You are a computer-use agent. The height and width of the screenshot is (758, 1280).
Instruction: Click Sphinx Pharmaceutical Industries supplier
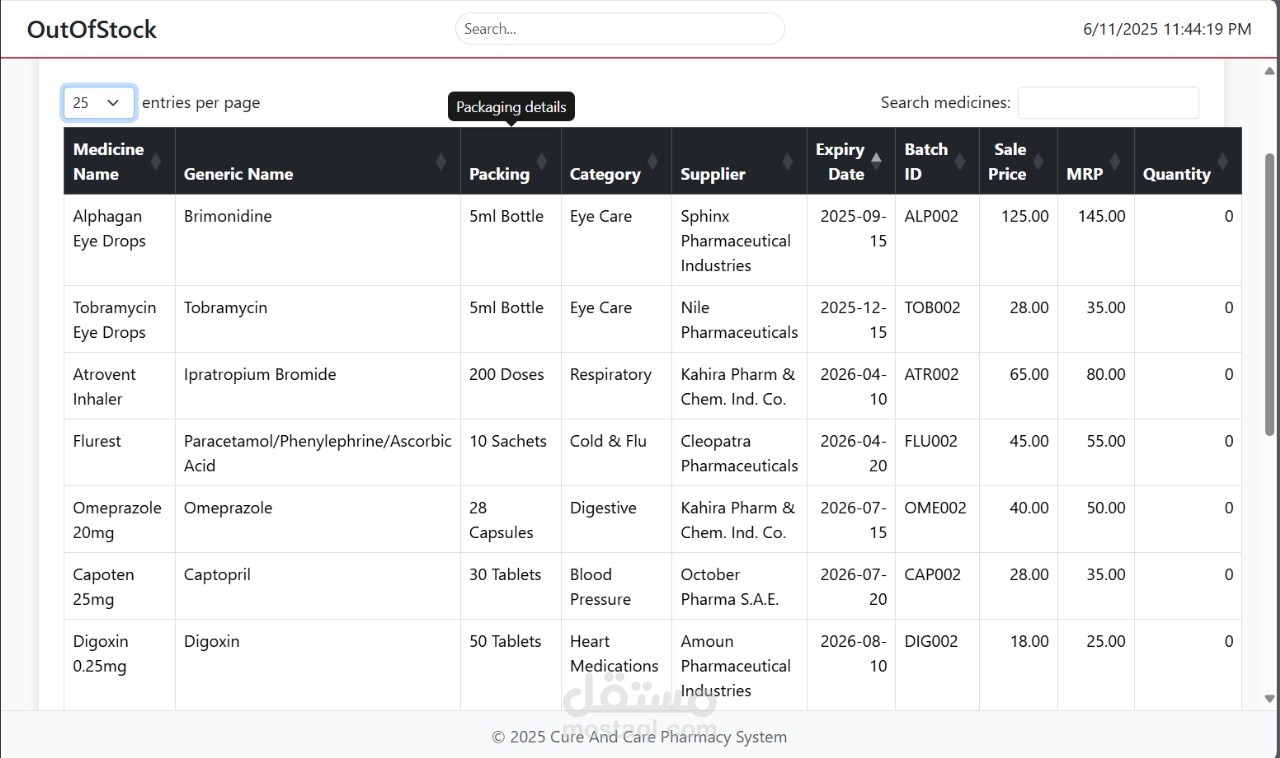tap(736, 241)
